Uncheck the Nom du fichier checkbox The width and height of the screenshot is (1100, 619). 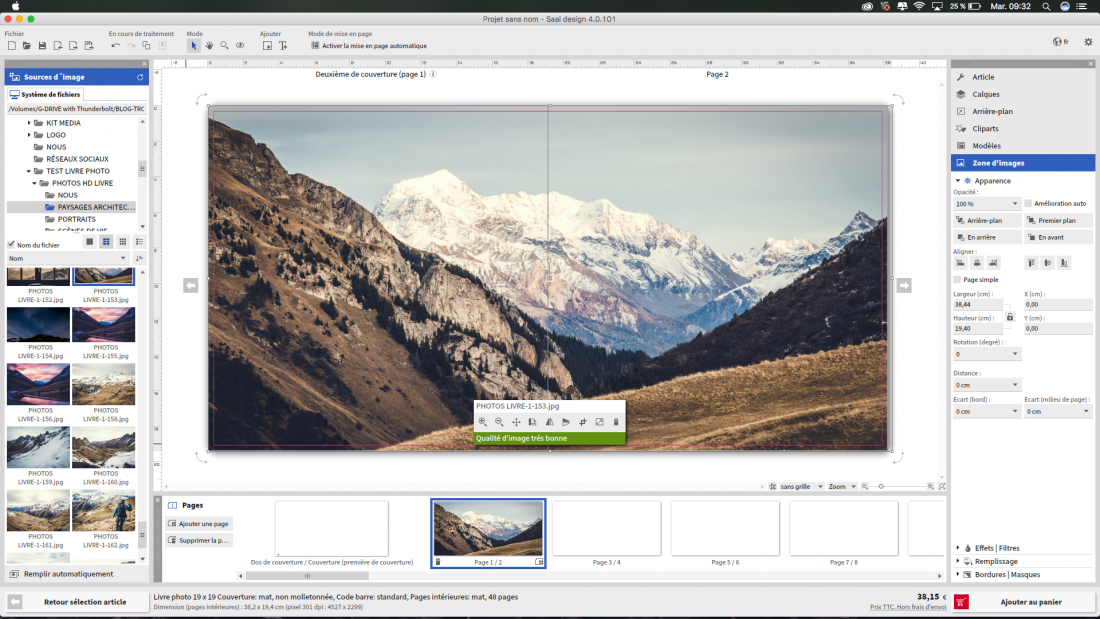[11, 244]
